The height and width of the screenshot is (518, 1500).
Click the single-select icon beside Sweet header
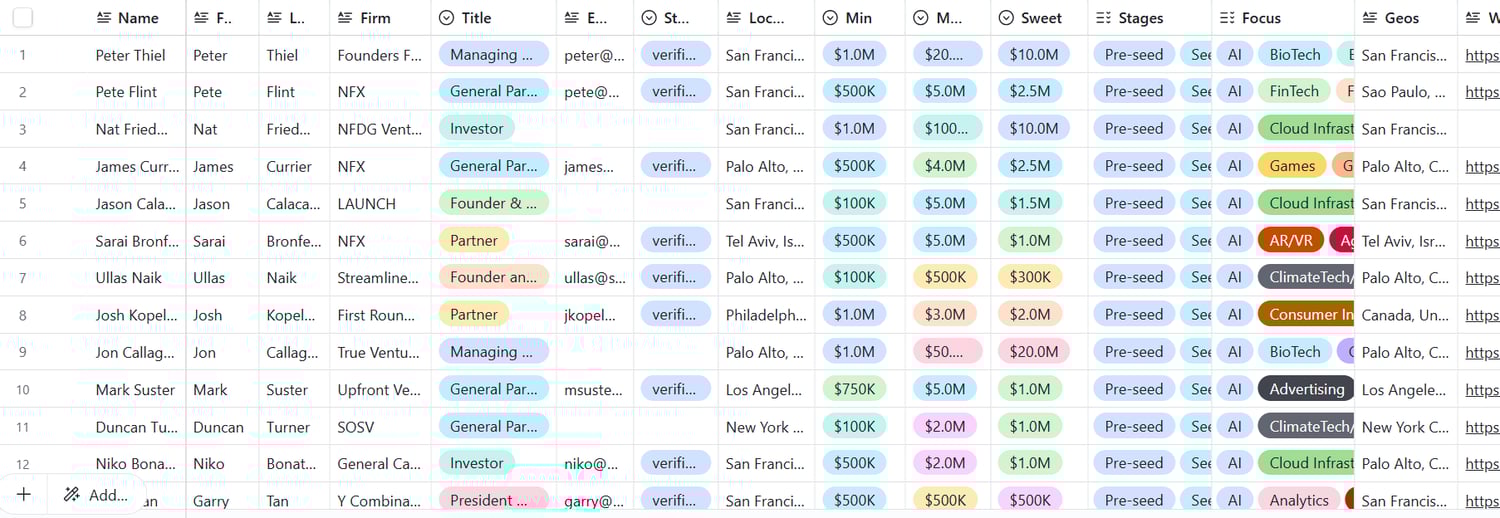click(x=1006, y=18)
